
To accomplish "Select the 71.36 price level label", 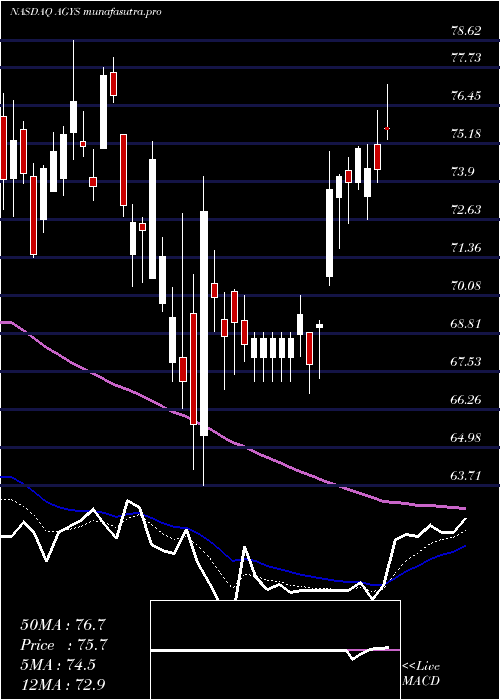I will click(x=466, y=247).
